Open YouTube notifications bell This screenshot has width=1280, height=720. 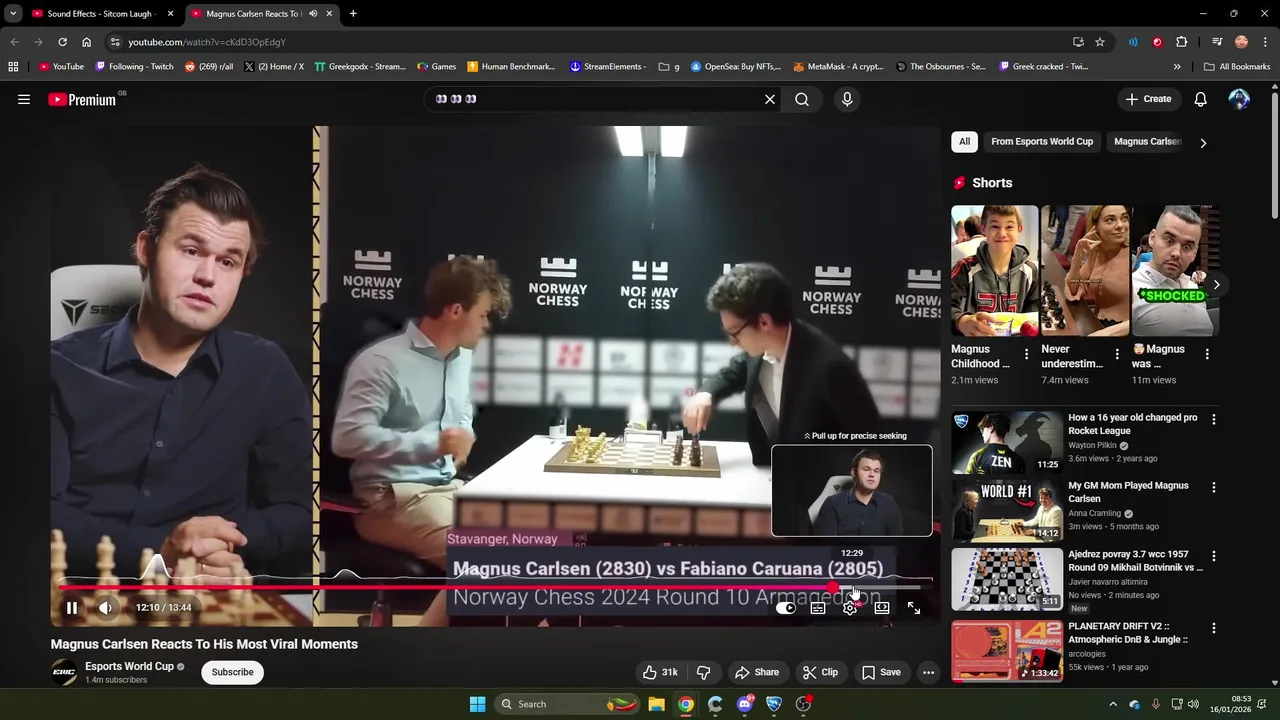[x=1201, y=99]
